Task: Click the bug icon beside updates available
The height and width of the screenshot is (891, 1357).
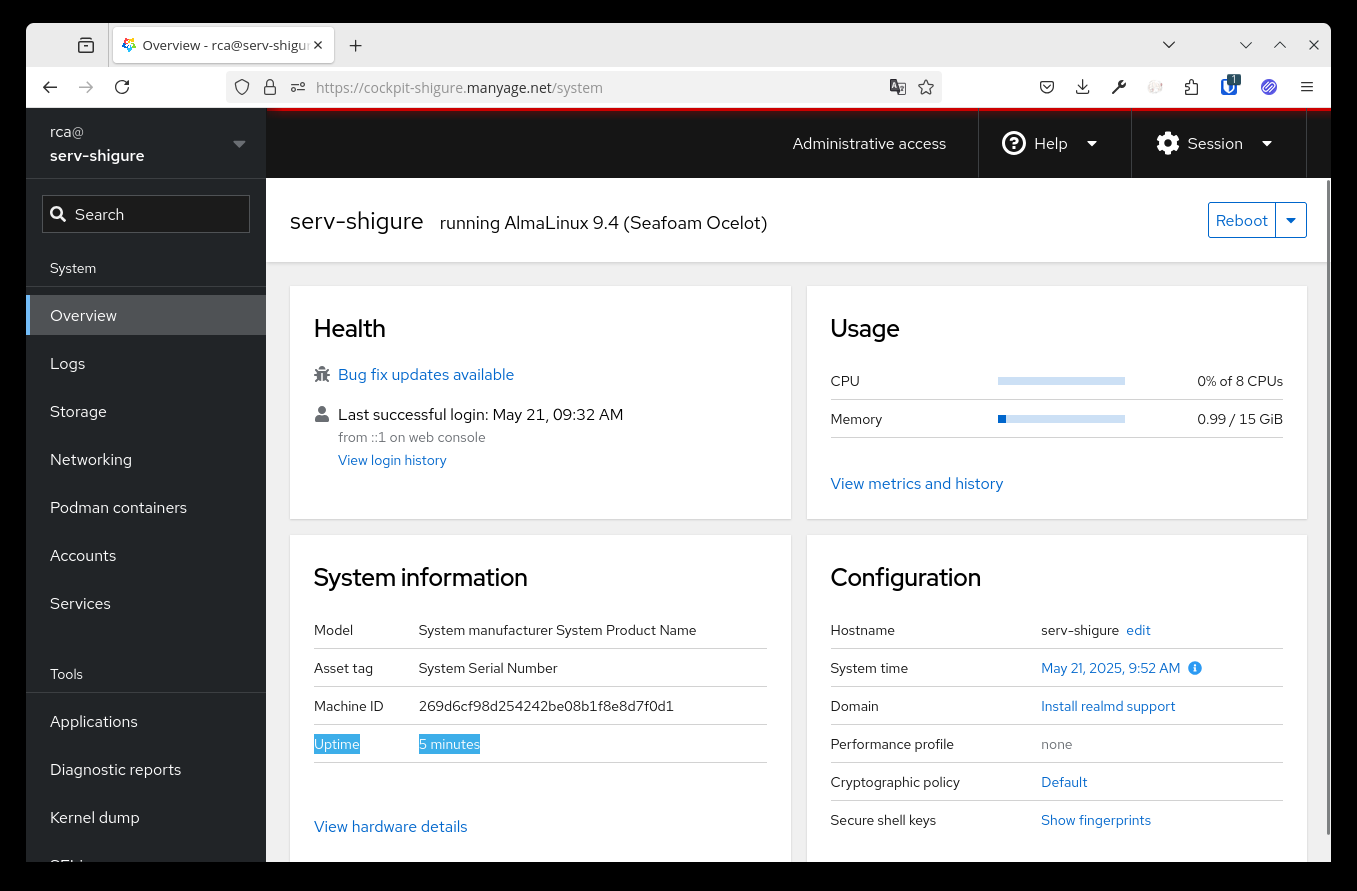Action: point(322,374)
